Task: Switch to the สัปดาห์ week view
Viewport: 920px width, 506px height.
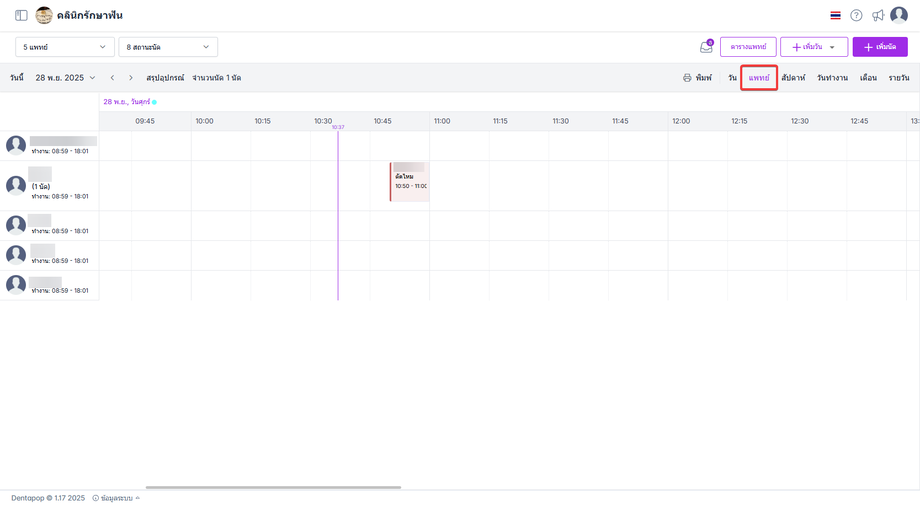Action: 793,77
